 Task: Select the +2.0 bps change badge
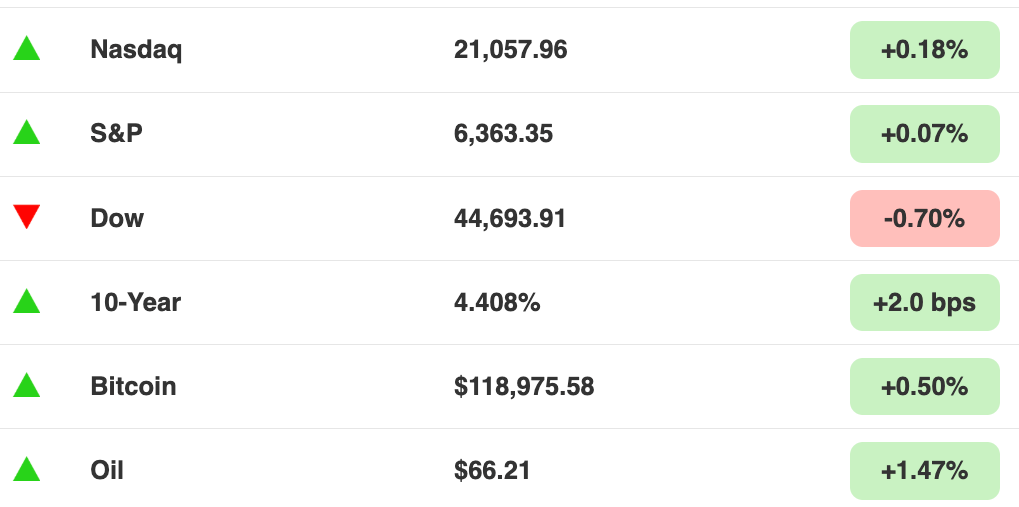[x=924, y=302]
